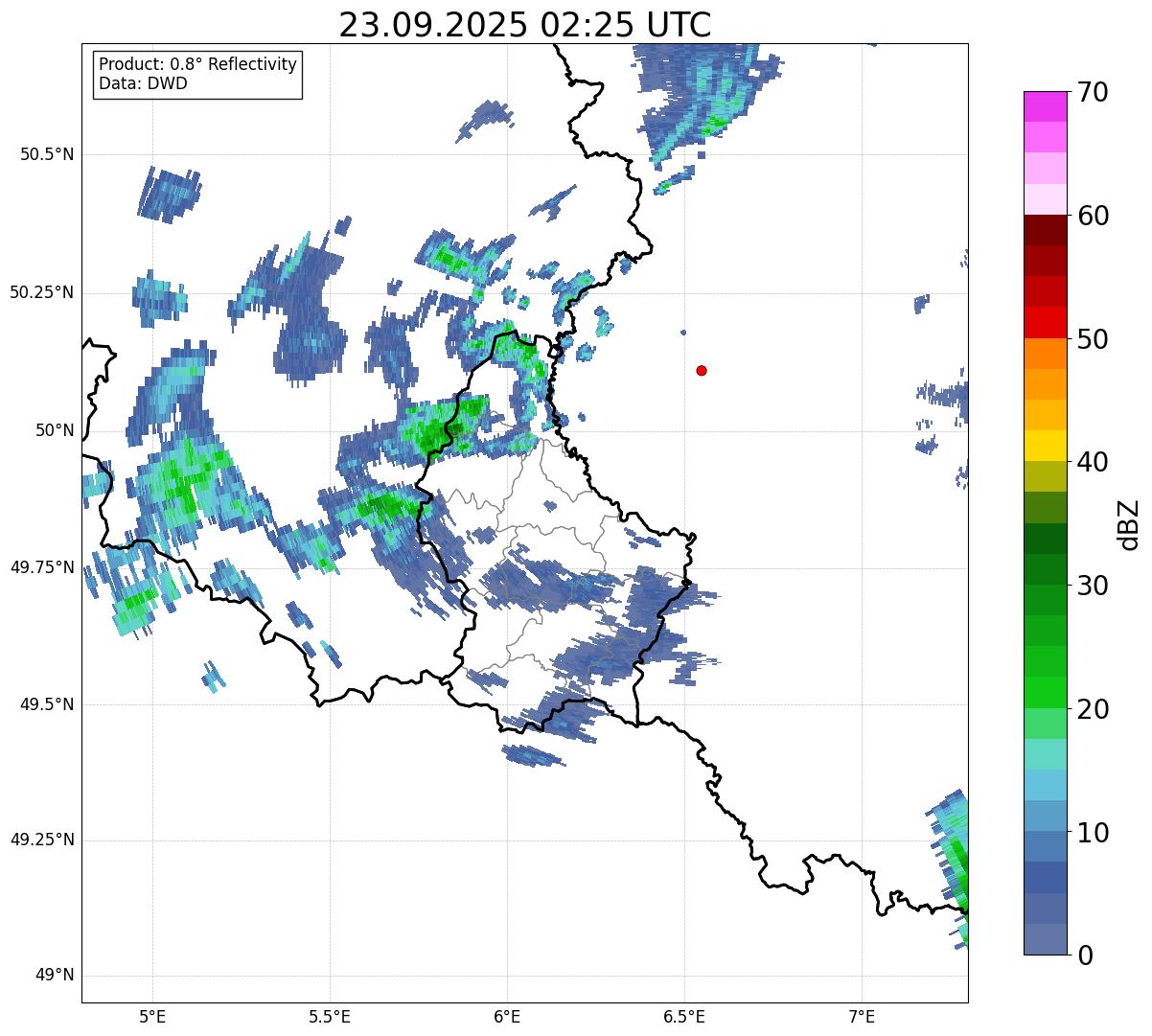Click latitude label 49.75°N
This screenshot has width=1152, height=1036.
(x=42, y=567)
